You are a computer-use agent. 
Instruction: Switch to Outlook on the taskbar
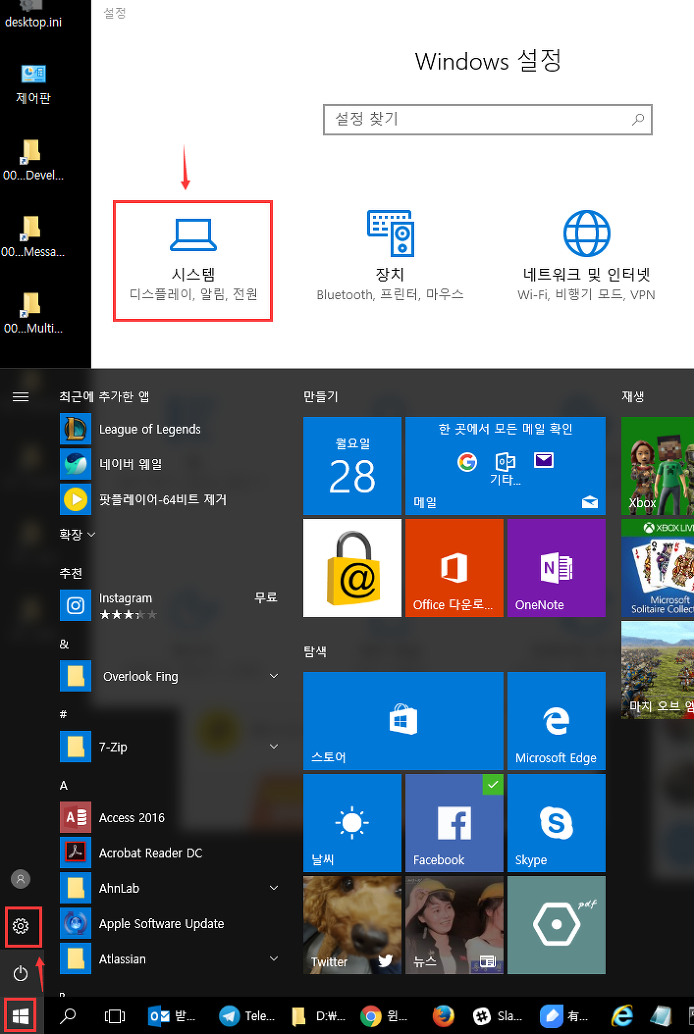click(x=172, y=1016)
